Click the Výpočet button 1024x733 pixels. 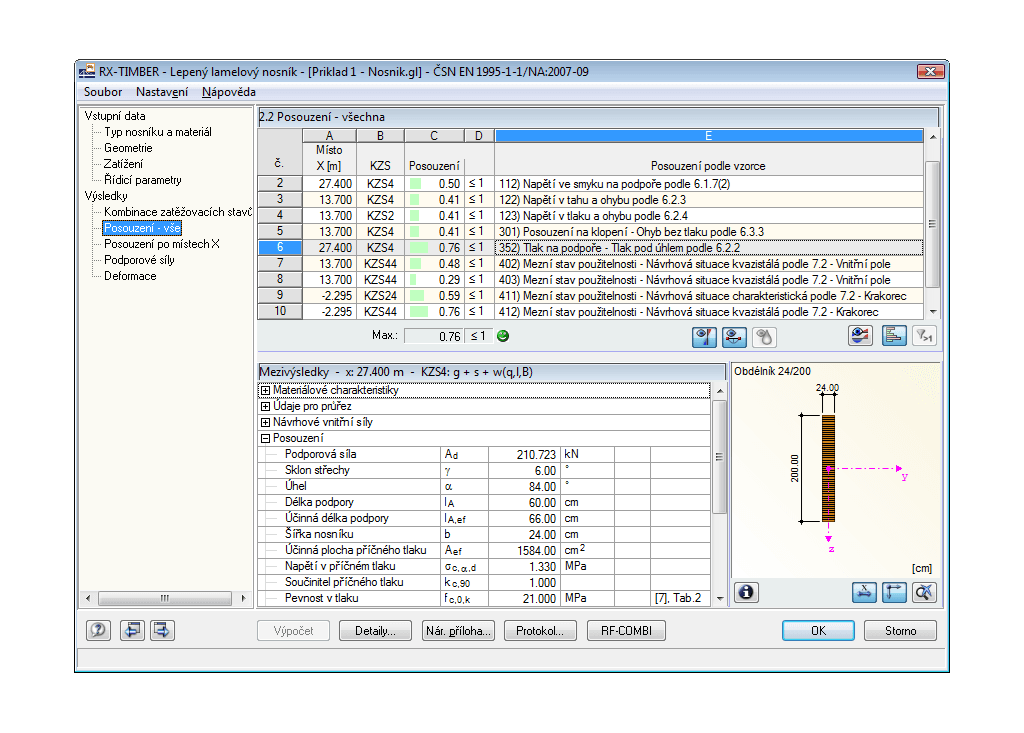[293, 630]
